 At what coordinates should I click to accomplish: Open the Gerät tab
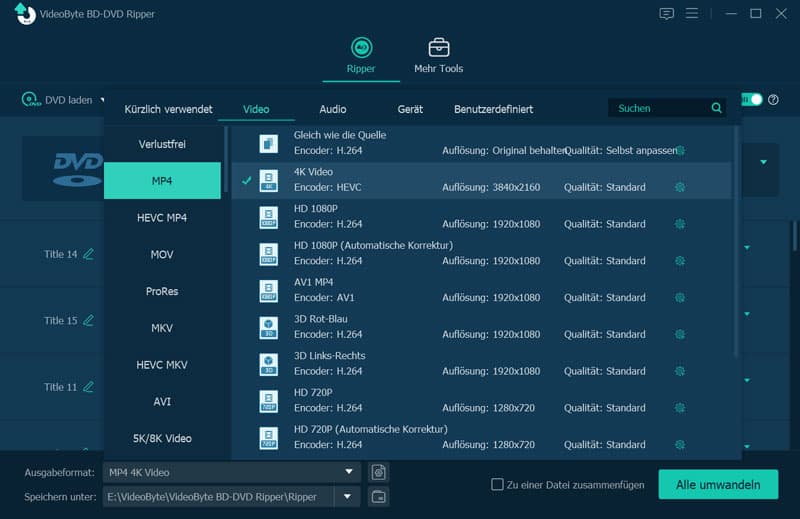coord(410,109)
